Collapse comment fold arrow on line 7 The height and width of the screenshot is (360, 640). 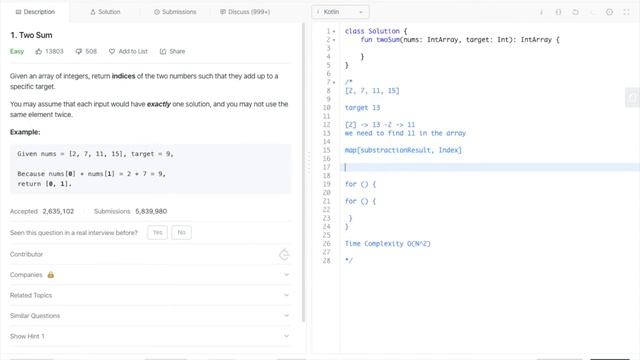[x=334, y=82]
